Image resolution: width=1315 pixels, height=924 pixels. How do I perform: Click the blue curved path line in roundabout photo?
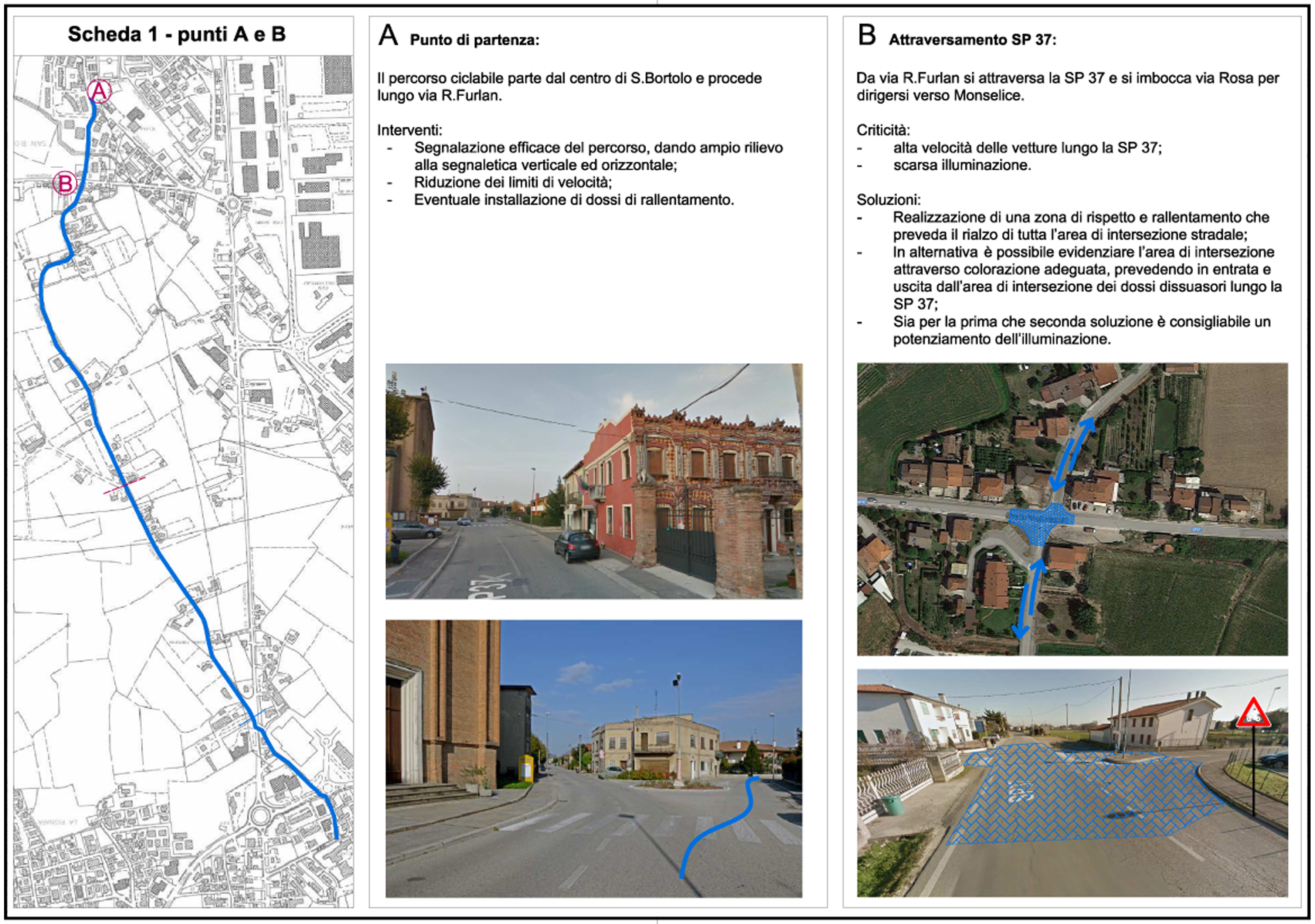[x=719, y=827]
